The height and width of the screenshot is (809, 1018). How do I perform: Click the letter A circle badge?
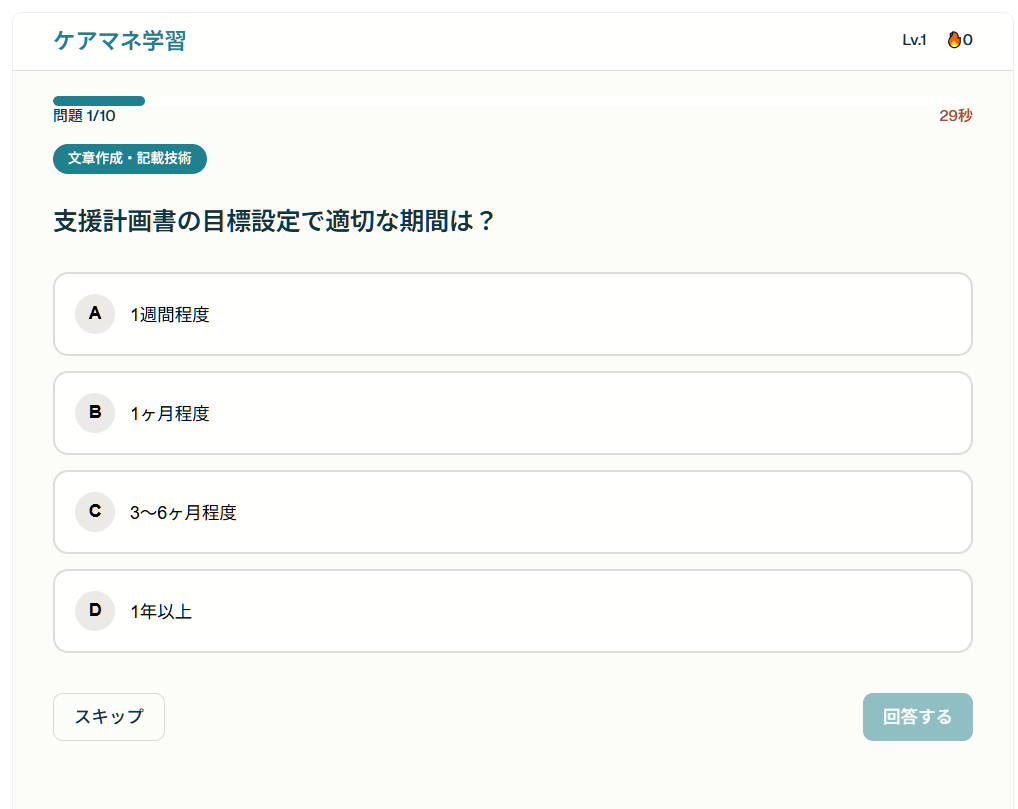[x=95, y=313]
